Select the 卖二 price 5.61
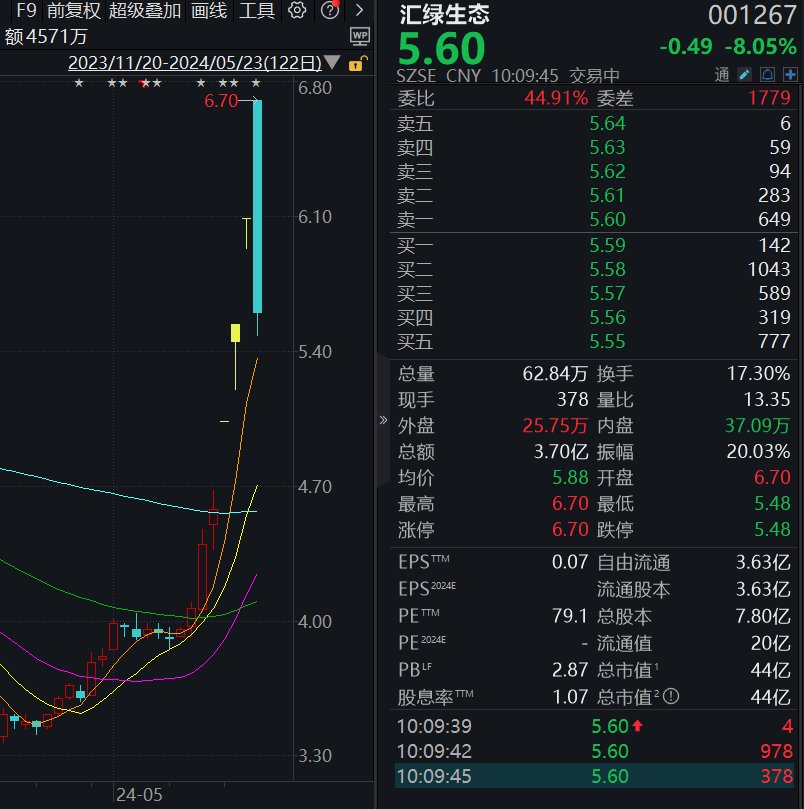Image resolution: width=804 pixels, height=809 pixels. coord(607,196)
